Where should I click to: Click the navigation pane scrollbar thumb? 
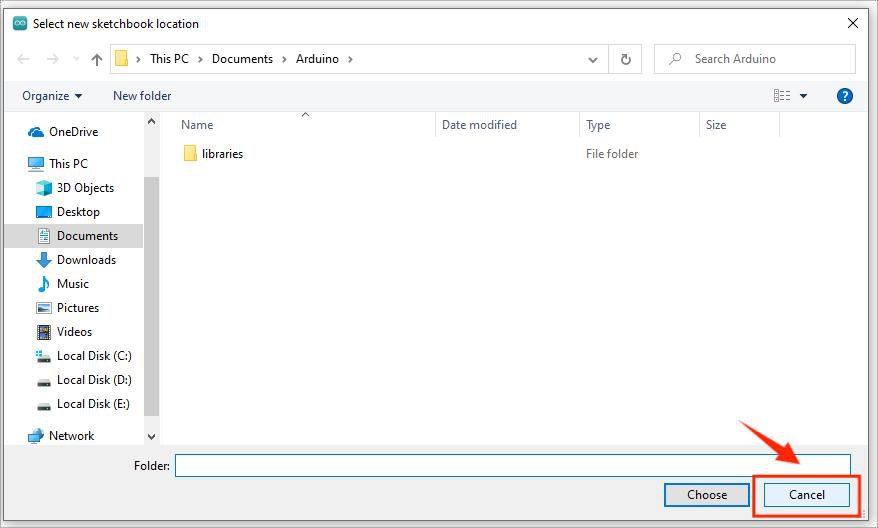click(151, 296)
